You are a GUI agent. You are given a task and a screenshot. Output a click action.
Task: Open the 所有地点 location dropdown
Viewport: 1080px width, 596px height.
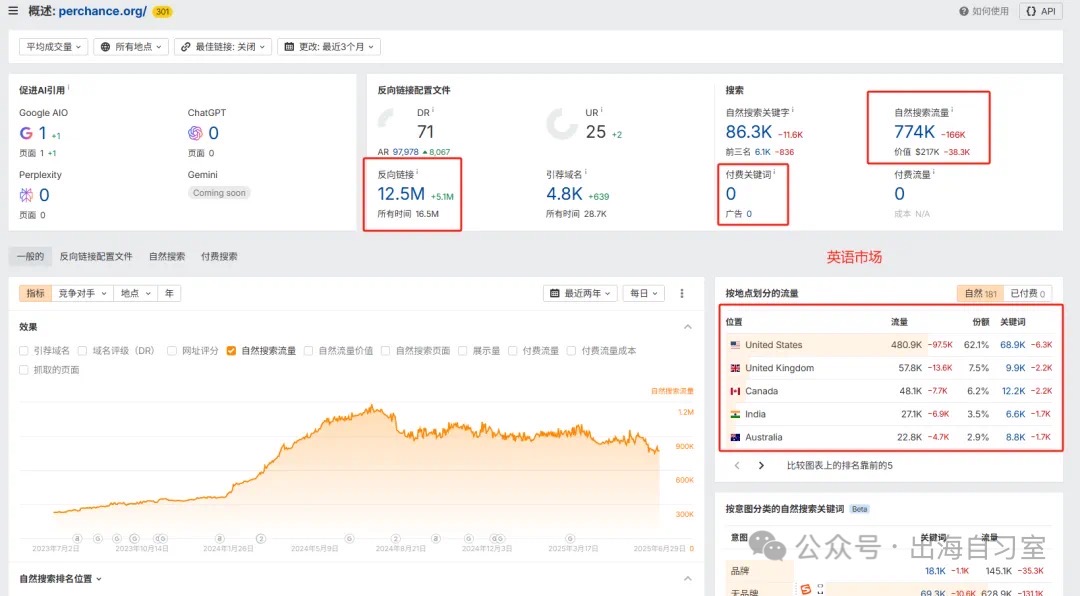click(x=132, y=47)
